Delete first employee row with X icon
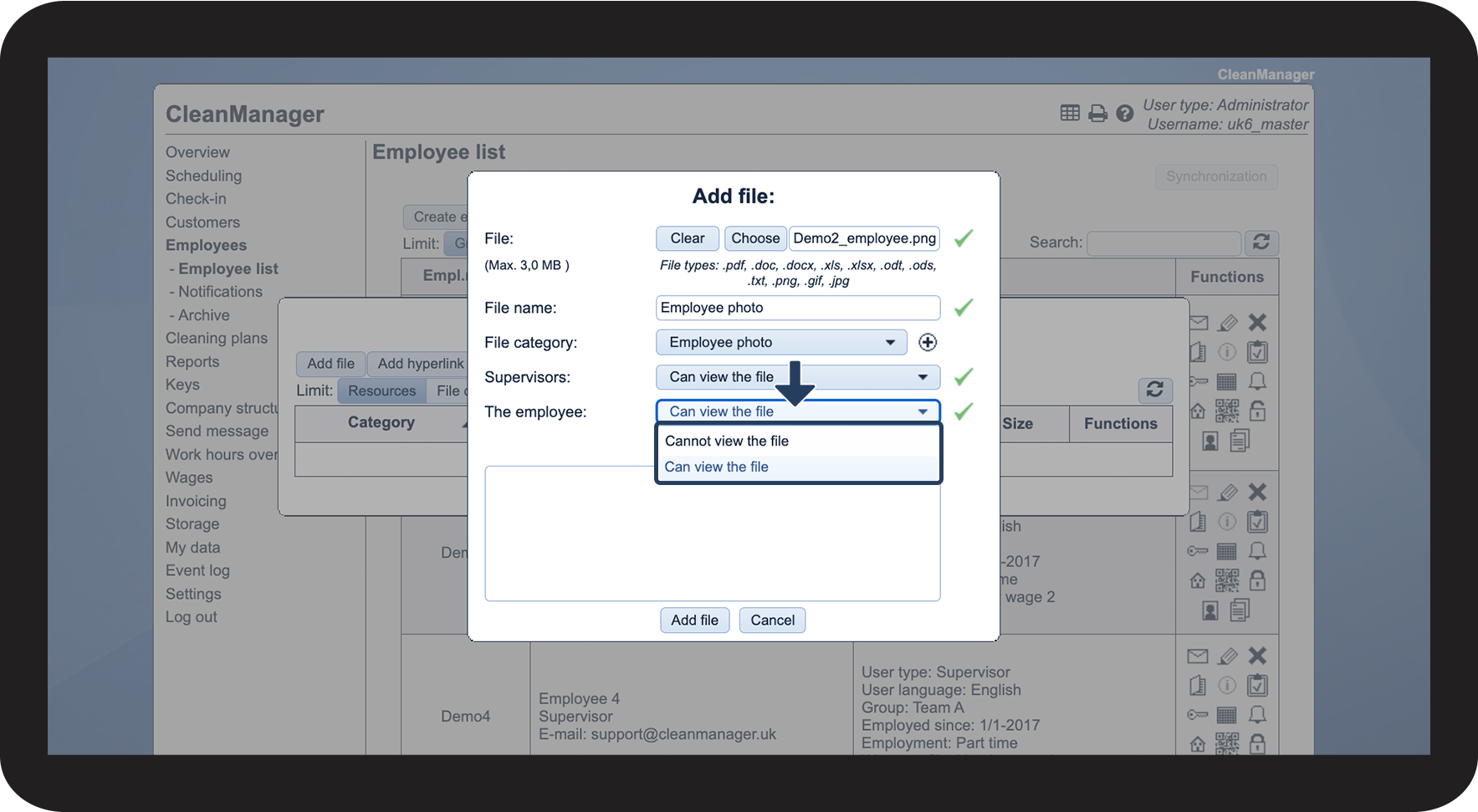Image resolution: width=1478 pixels, height=812 pixels. [1257, 322]
